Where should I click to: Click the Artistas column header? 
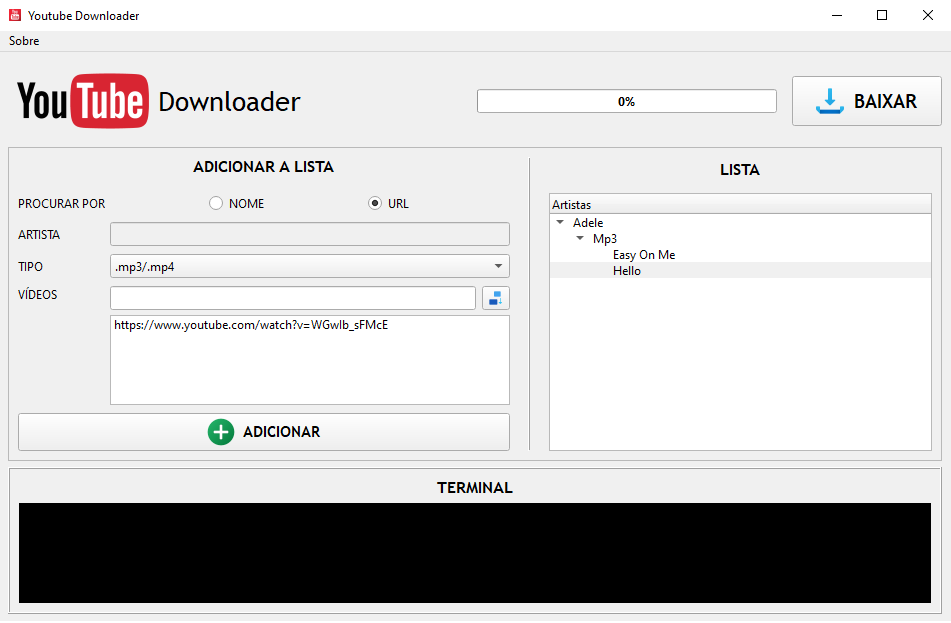(x=740, y=204)
